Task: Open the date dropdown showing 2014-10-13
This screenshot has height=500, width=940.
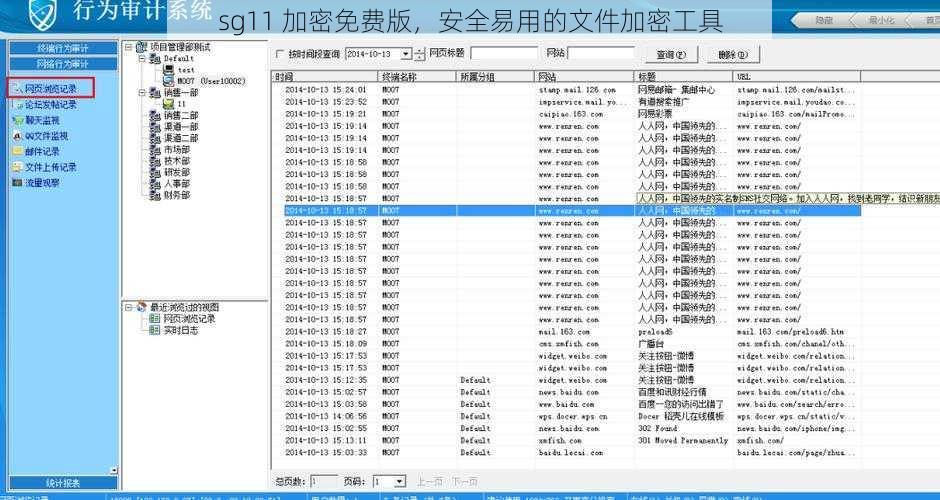Action: pos(406,54)
